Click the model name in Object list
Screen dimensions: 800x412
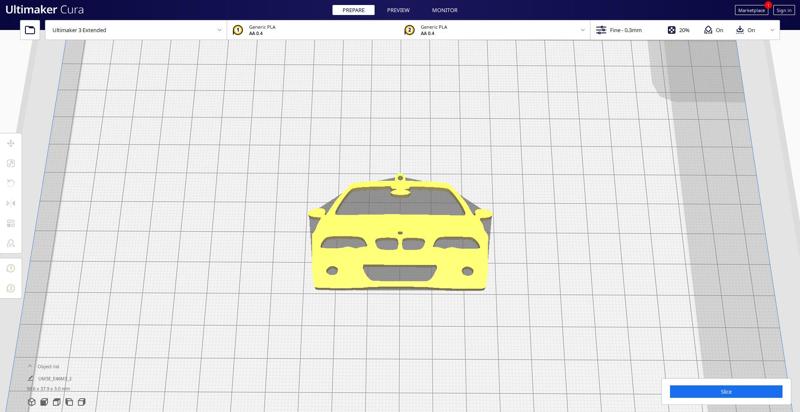(x=55, y=379)
